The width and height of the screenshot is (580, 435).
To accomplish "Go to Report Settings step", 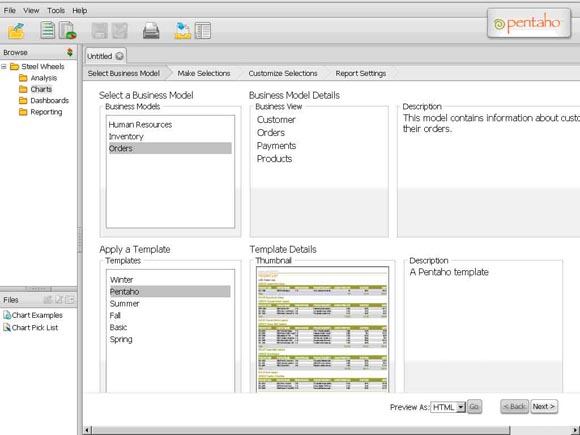I will point(361,73).
